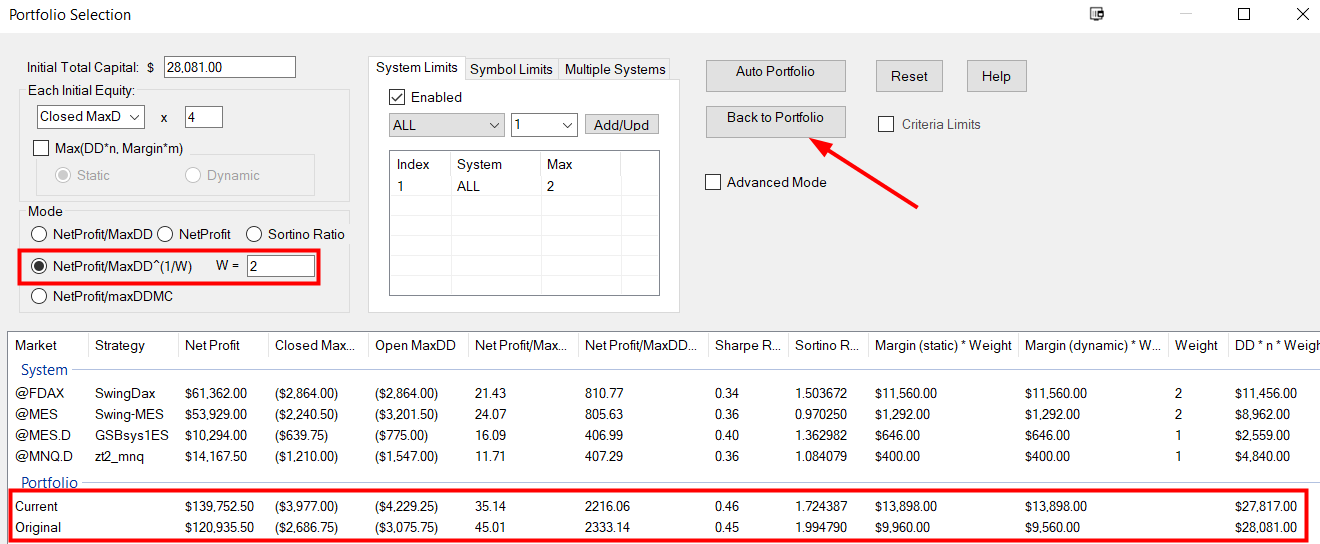Expand the ALL system dropdown
Viewport: 1320px width, 544px height.
click(x=446, y=125)
